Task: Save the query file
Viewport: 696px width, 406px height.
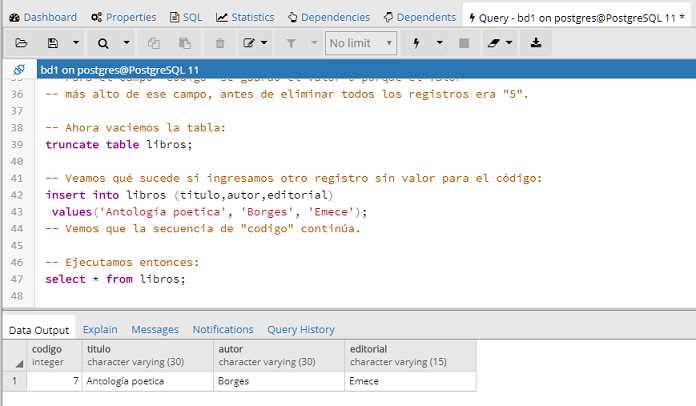Action: 52,43
